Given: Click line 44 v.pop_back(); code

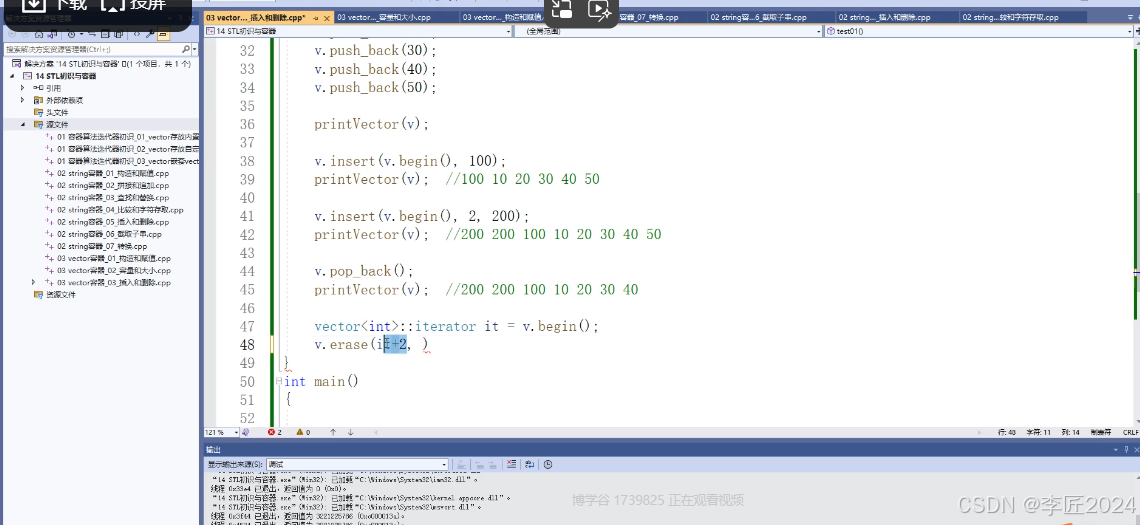Looking at the screenshot, I should pyautogui.click(x=364, y=271).
